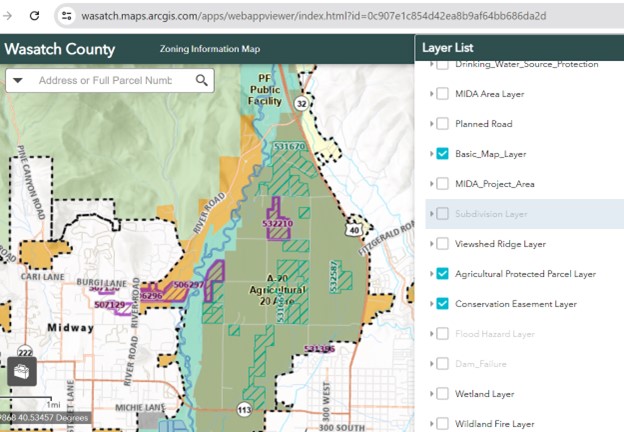This screenshot has height=432, width=624.
Task: Reload the page with the browser refresh icon
Action: 35,16
